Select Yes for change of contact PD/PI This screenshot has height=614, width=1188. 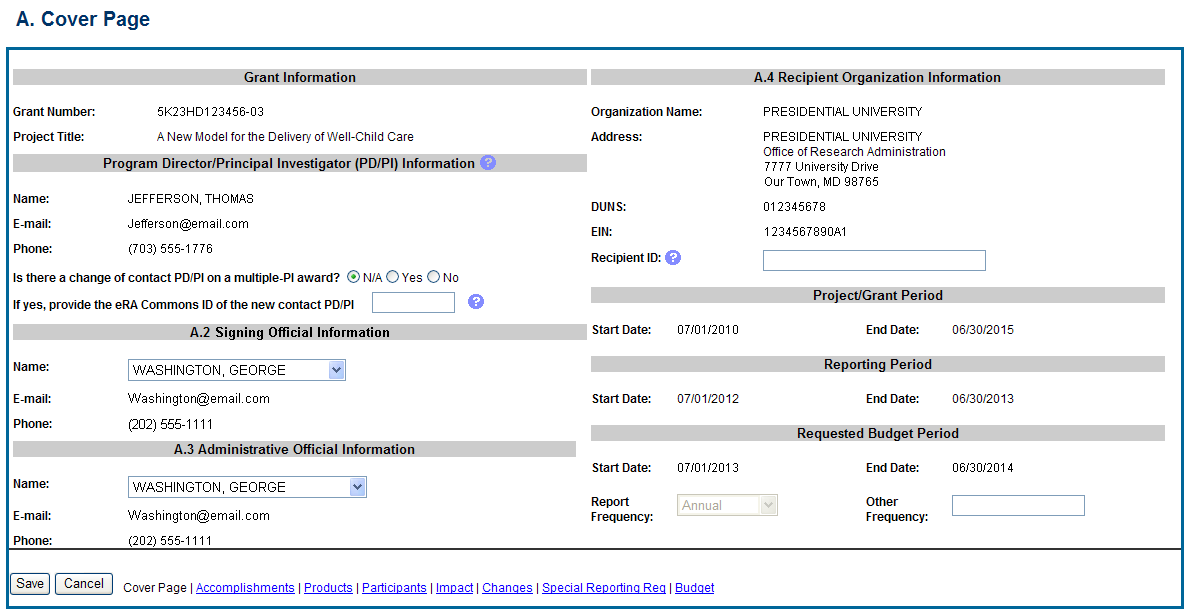pyautogui.click(x=393, y=277)
